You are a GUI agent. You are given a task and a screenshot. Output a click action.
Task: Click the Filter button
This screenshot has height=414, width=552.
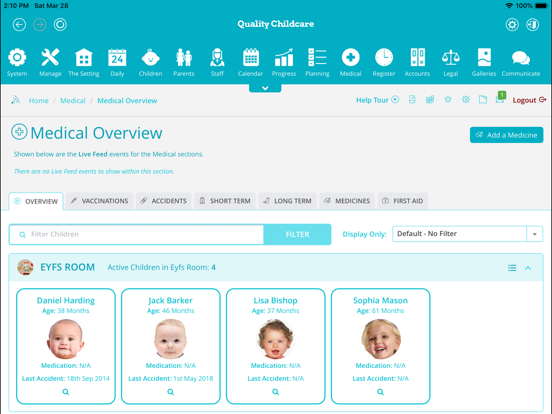point(297,234)
